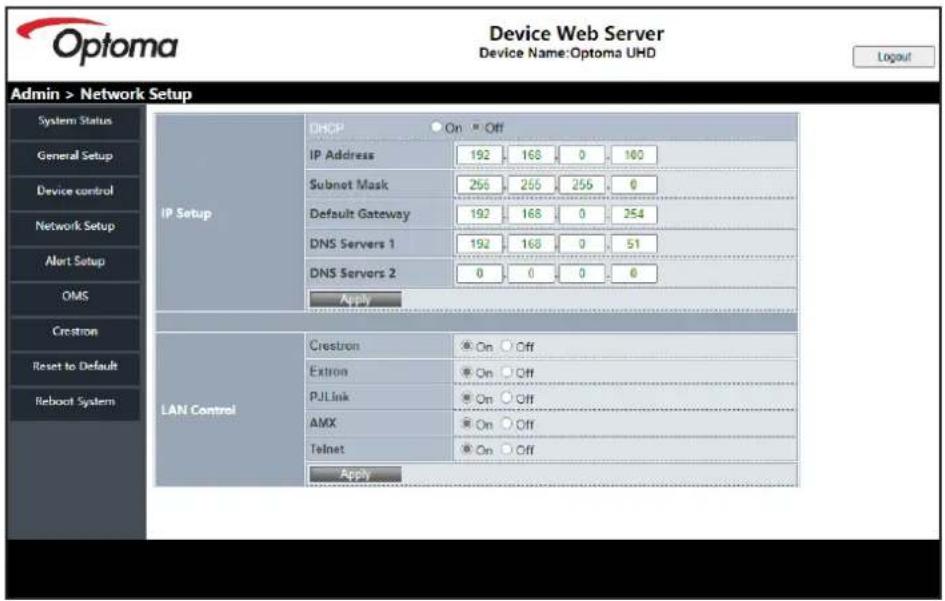The height and width of the screenshot is (601, 945).
Task: Click DNS Servers 2 last octet field
Action: (633, 273)
